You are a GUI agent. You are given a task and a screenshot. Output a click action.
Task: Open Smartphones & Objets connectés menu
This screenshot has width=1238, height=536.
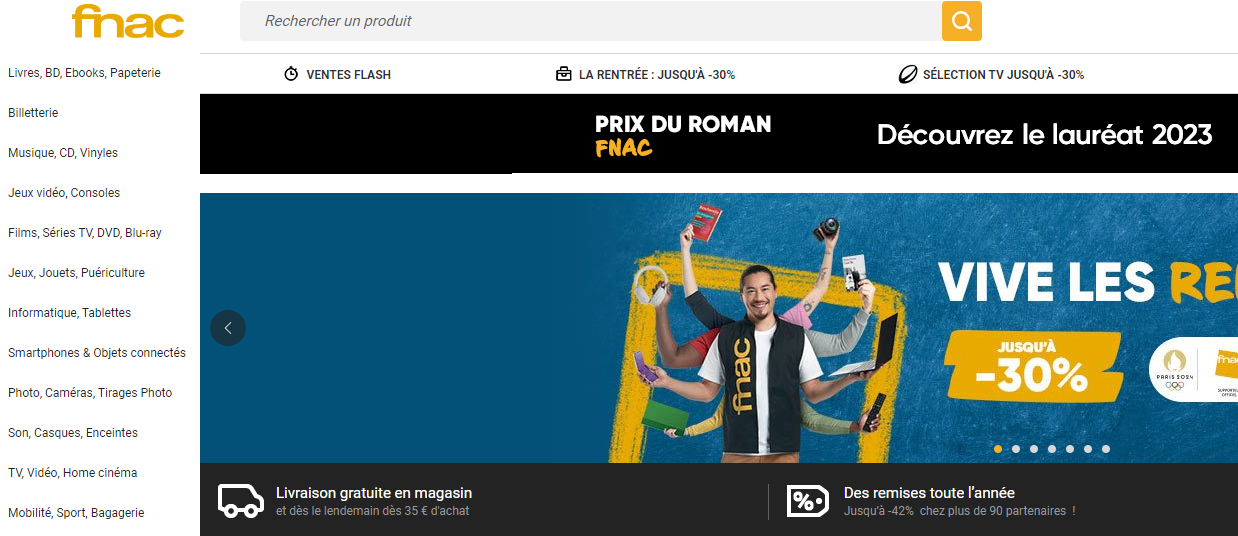click(x=97, y=353)
